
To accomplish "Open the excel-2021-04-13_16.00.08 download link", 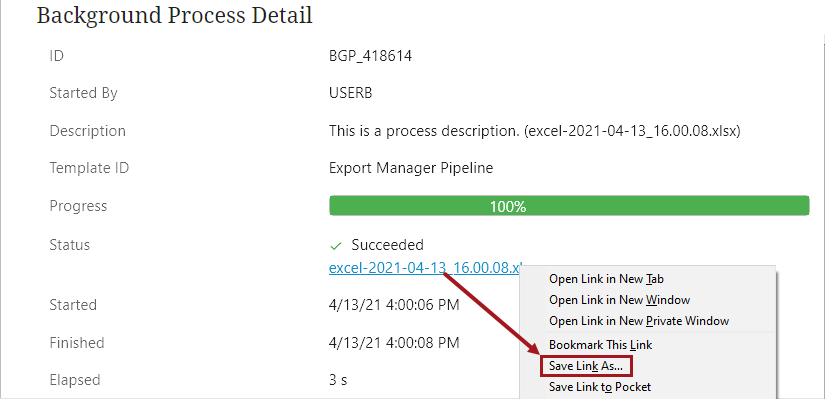I will [425, 267].
